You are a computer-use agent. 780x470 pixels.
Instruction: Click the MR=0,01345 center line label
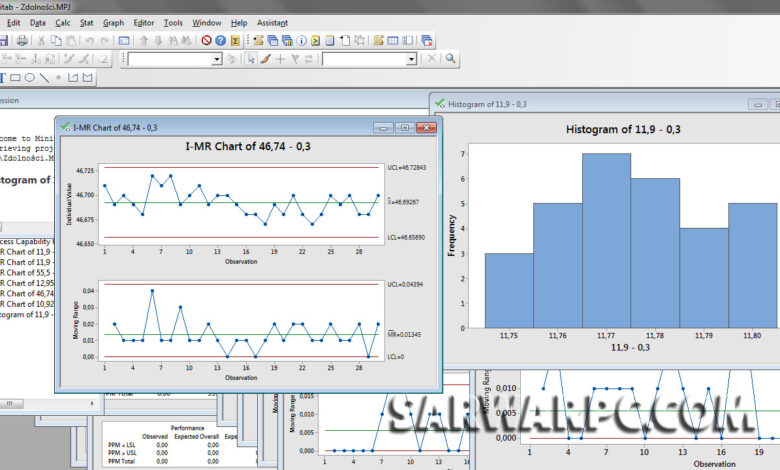click(x=404, y=335)
